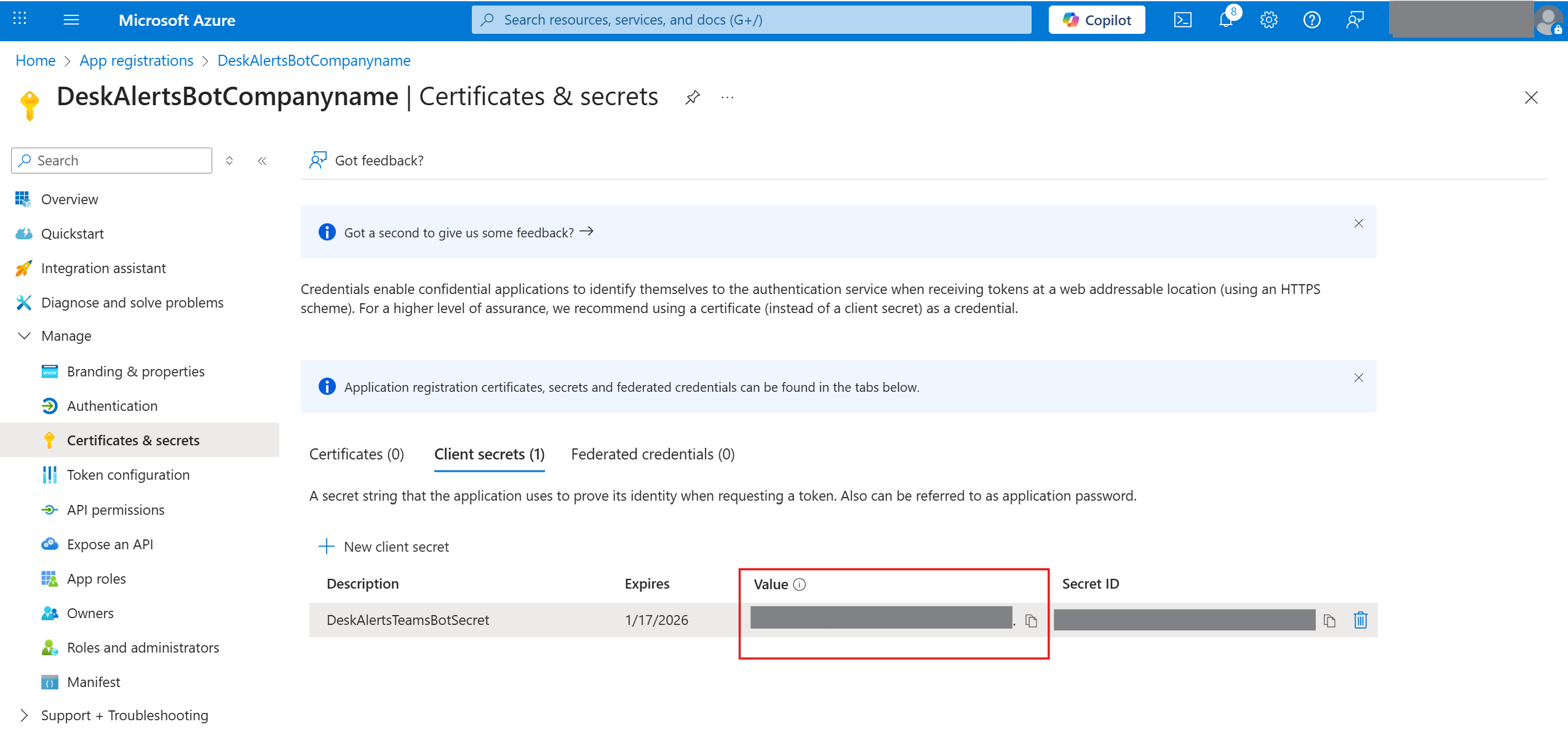Pin this blade with the pin icon
This screenshot has width=1568, height=751.
(x=693, y=97)
